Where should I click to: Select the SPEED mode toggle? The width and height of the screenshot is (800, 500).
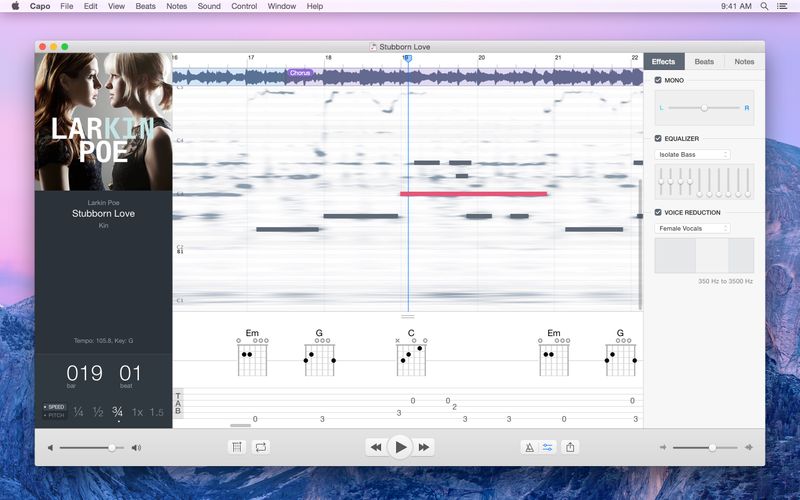(x=54, y=407)
